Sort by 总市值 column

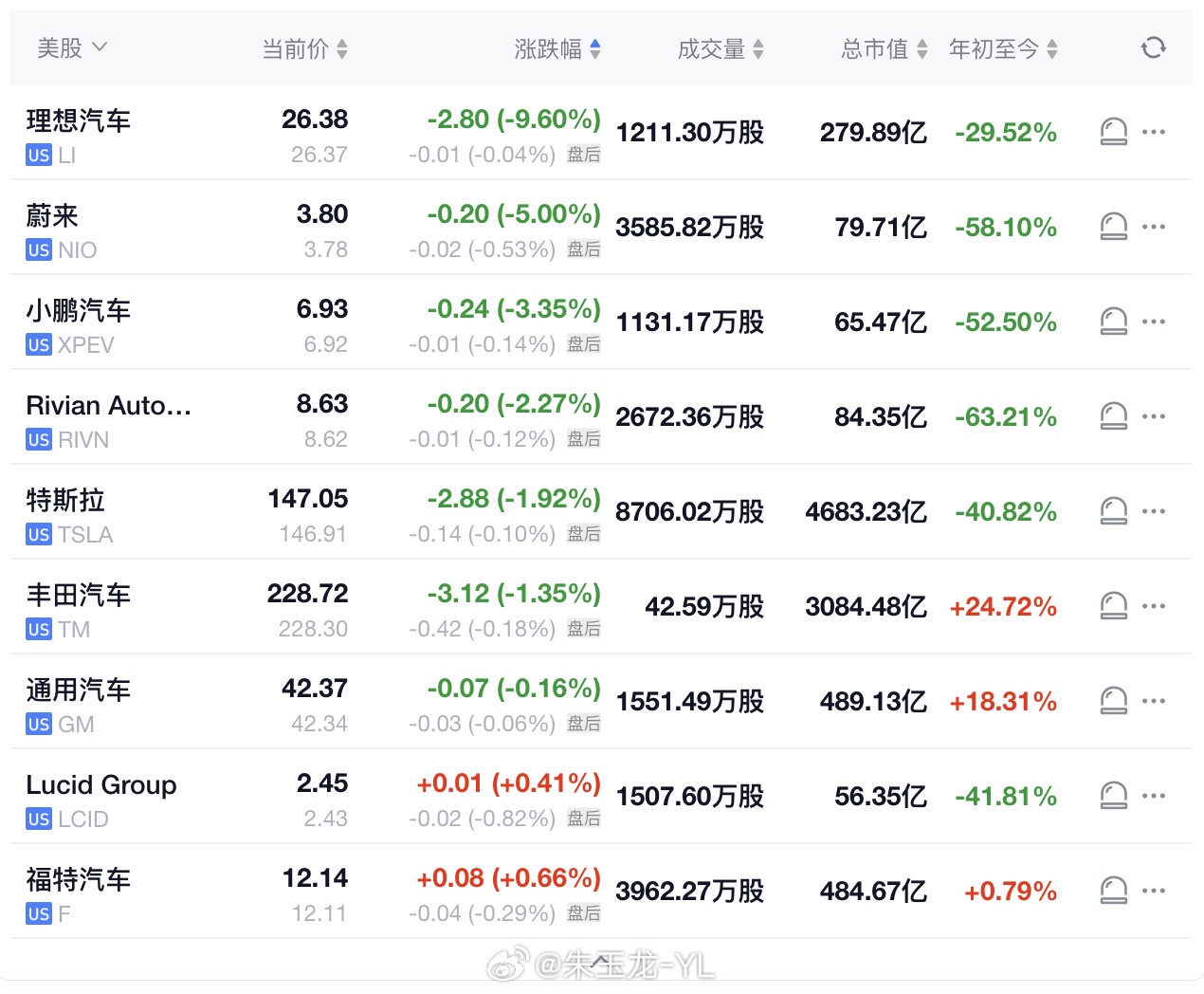tap(884, 48)
